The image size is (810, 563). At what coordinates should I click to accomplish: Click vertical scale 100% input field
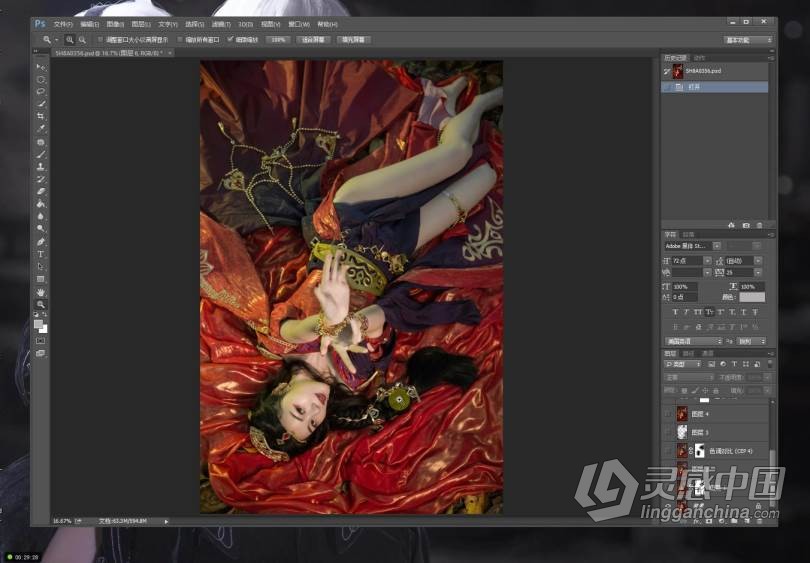pos(685,287)
